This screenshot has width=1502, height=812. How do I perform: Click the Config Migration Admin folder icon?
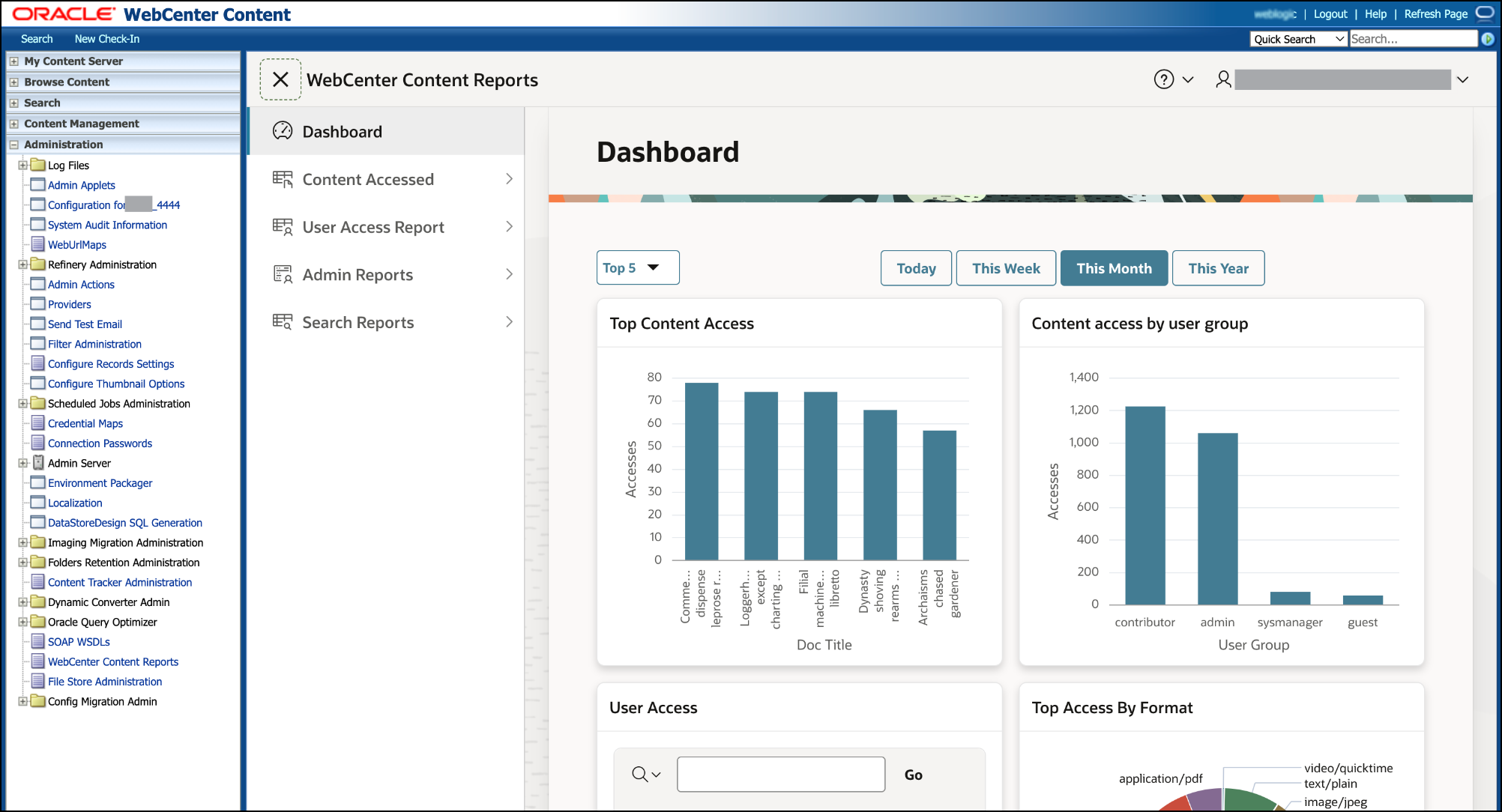coord(37,701)
